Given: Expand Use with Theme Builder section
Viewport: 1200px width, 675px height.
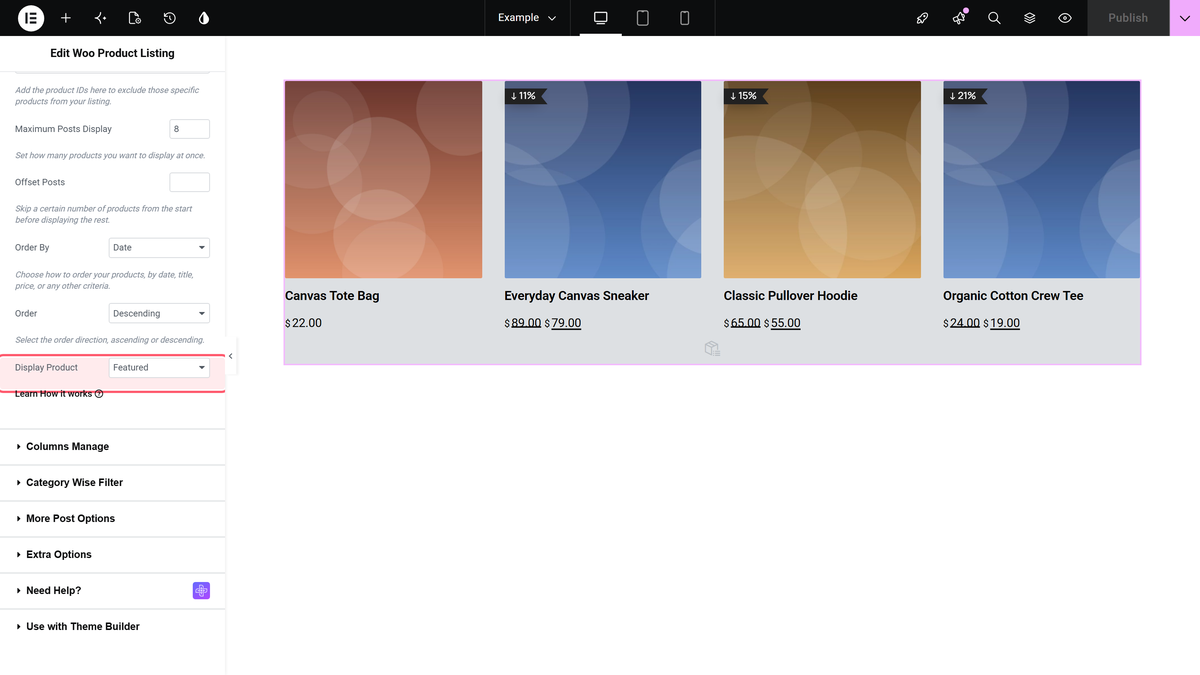Looking at the screenshot, I should (x=112, y=627).
